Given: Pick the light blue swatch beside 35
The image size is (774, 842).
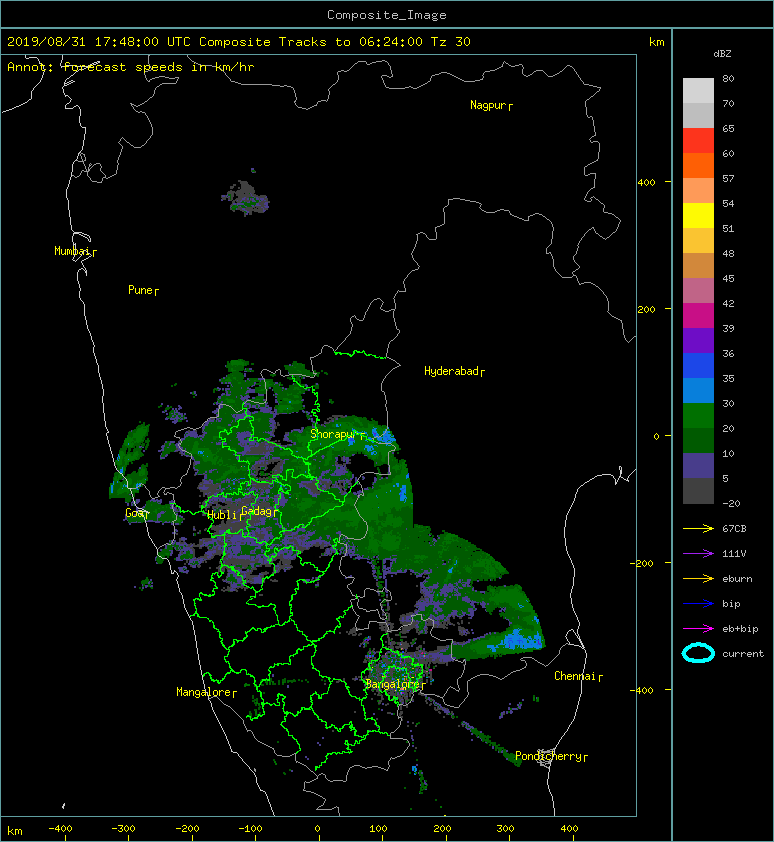Looking at the screenshot, I should [698, 390].
